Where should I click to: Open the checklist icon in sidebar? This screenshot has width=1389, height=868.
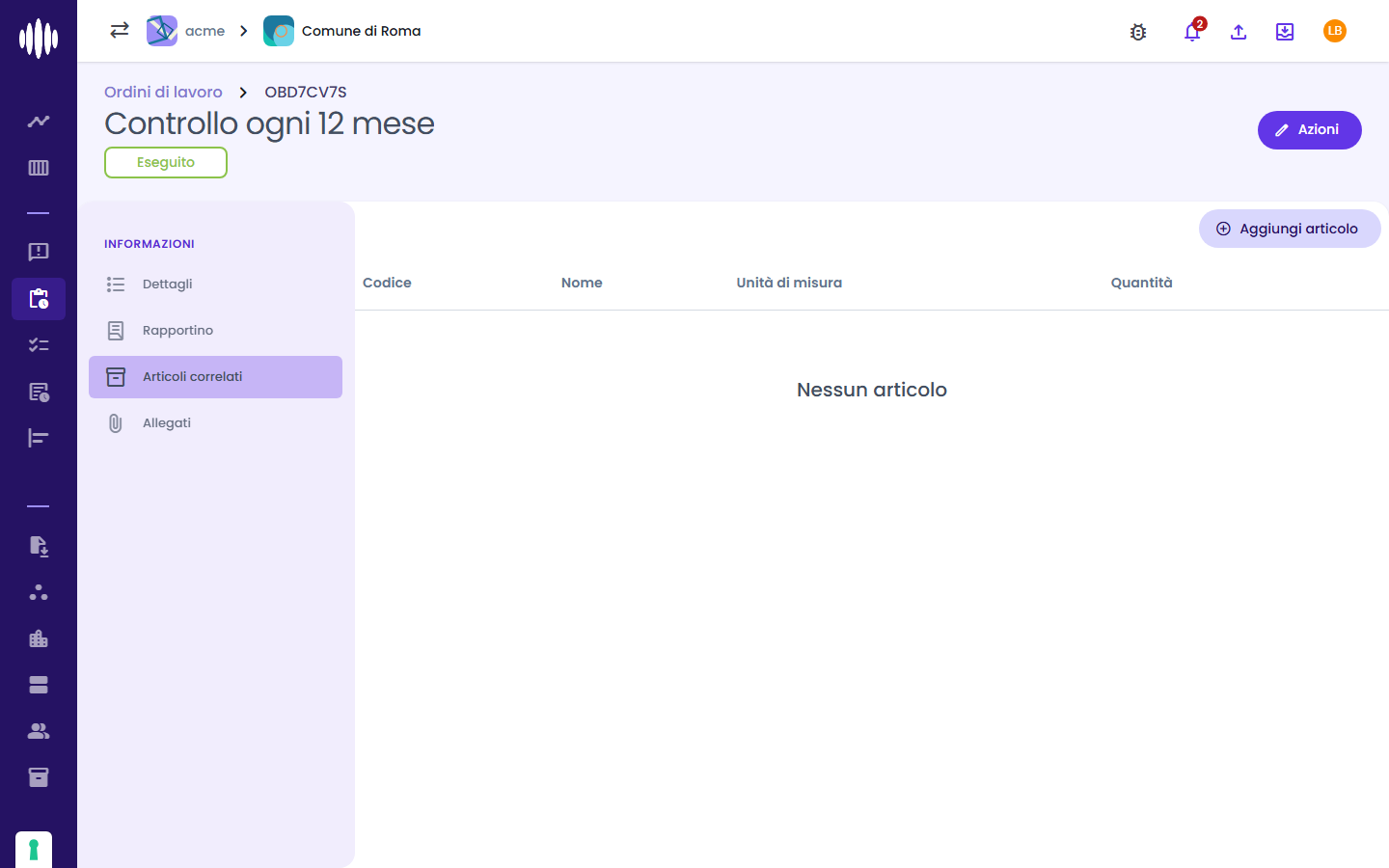(x=39, y=345)
